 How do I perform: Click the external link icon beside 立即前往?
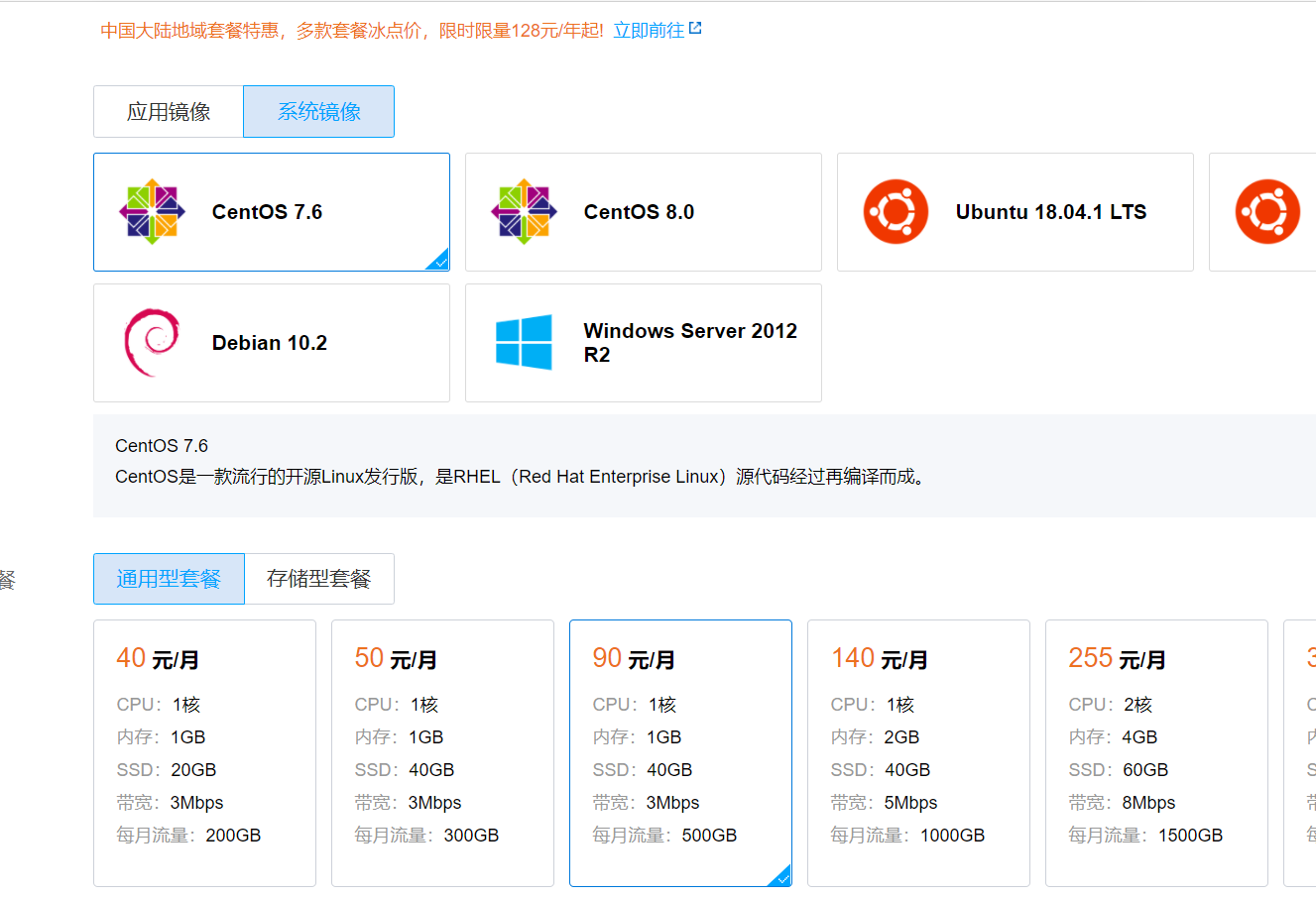[x=695, y=29]
